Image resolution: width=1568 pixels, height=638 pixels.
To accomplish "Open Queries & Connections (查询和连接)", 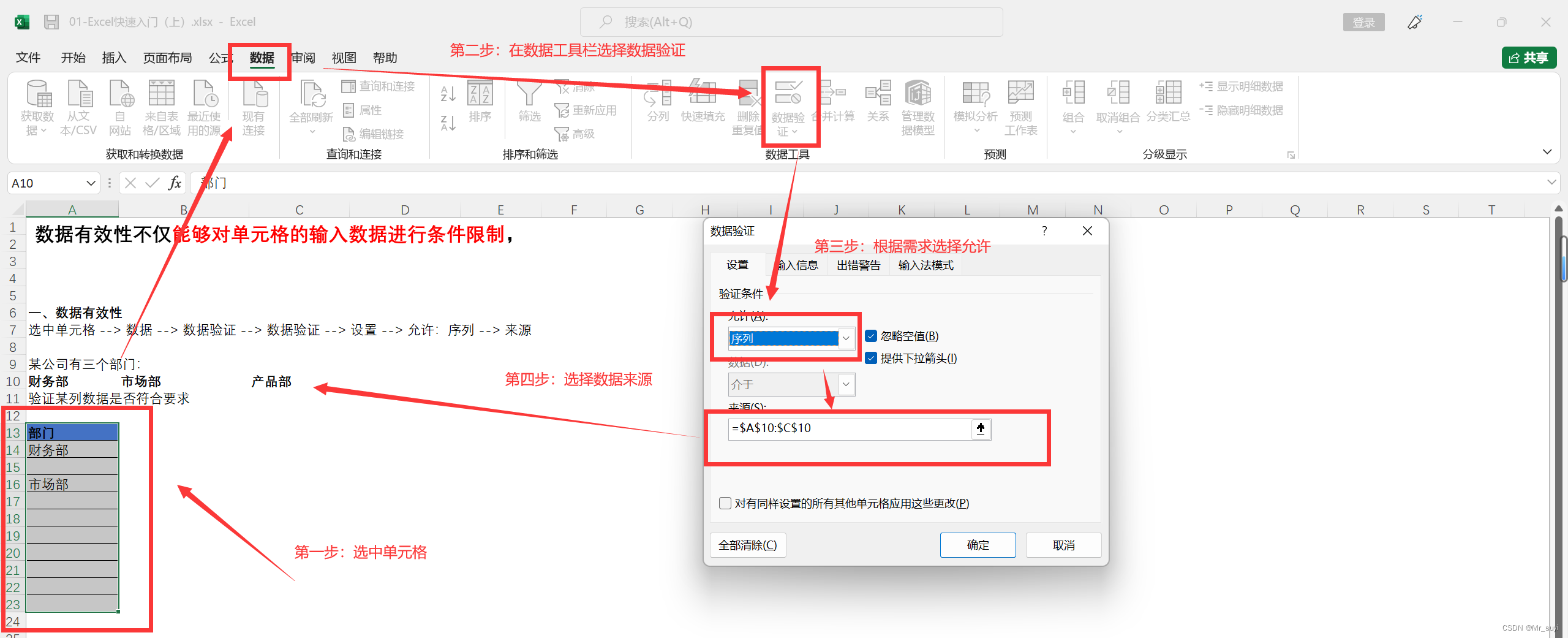I will pos(379,86).
